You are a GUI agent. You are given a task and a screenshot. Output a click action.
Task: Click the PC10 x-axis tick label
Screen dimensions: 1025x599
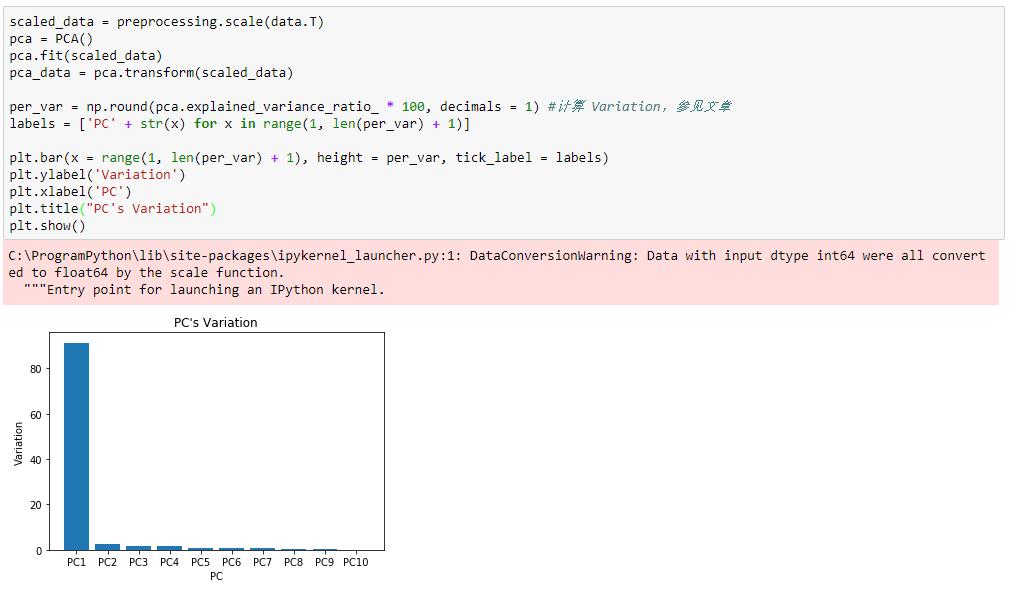[355, 562]
